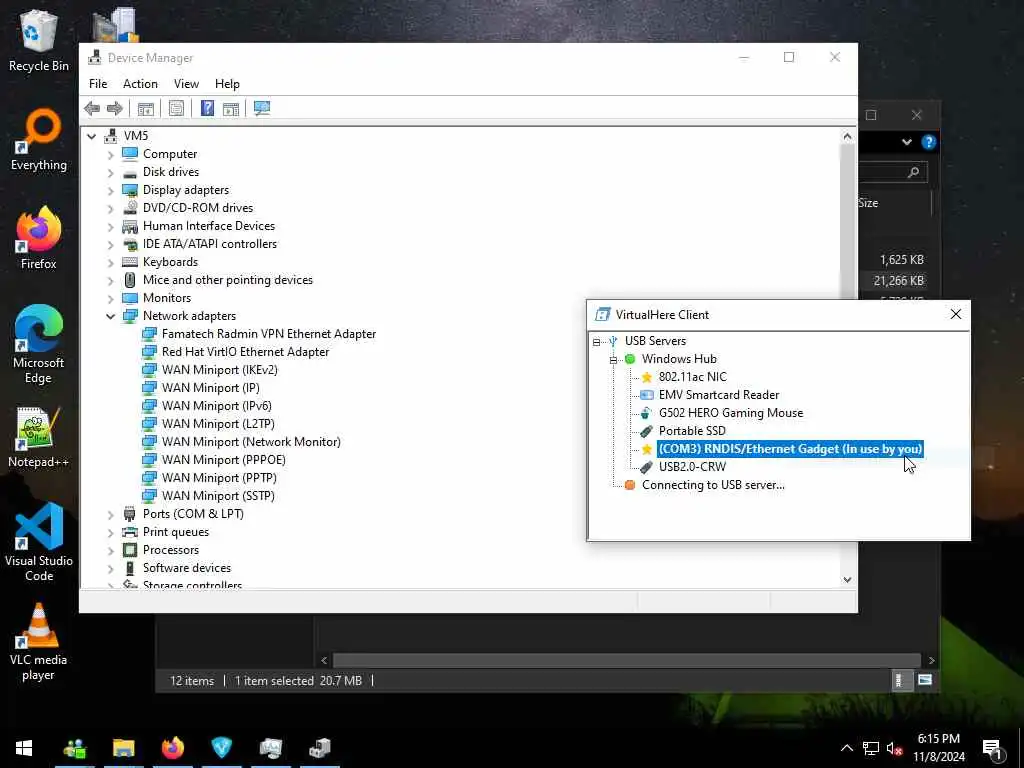Select USB2.0-CRW device
The height and width of the screenshot is (768, 1024).
coord(692,467)
